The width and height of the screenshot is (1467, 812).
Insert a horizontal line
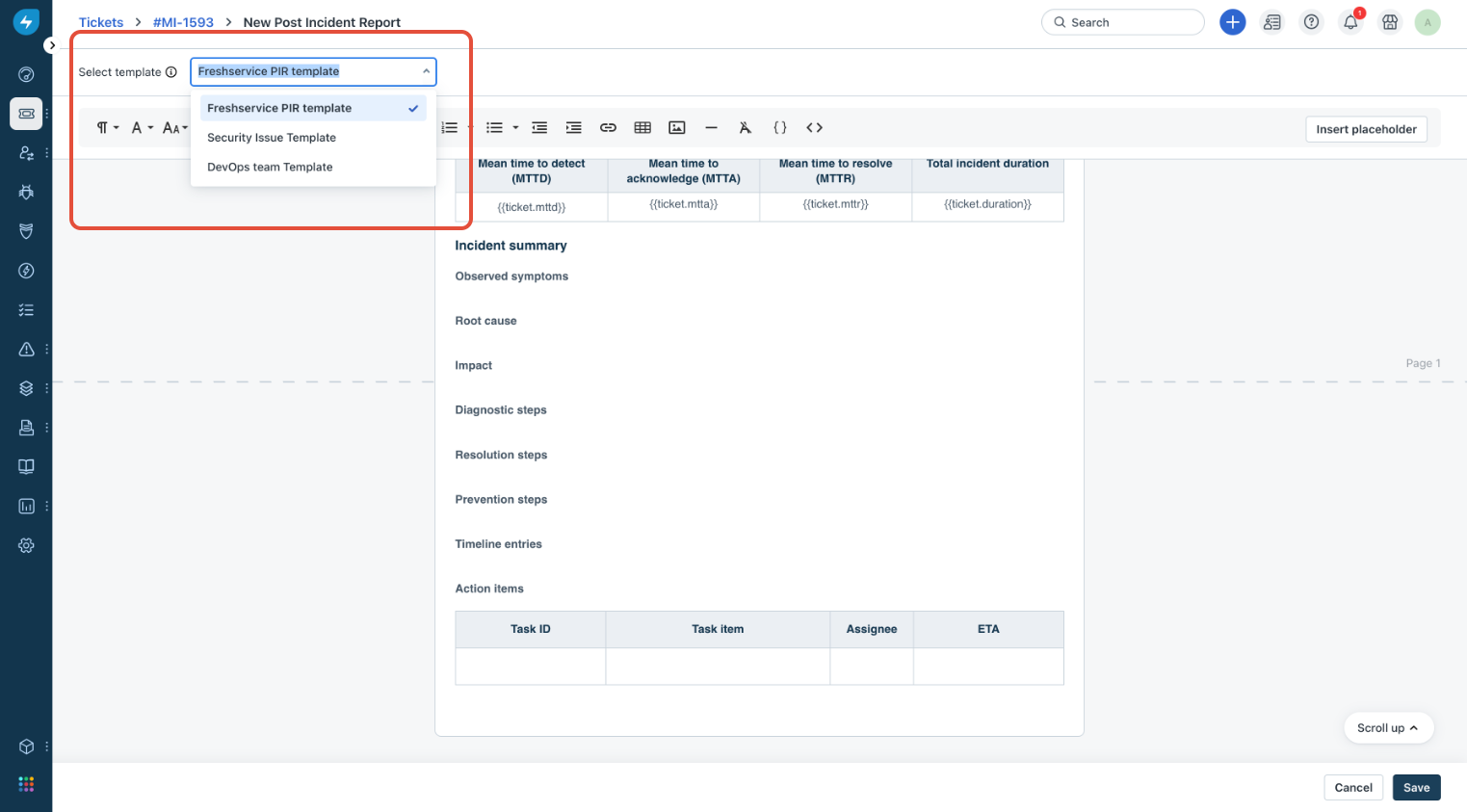(711, 127)
